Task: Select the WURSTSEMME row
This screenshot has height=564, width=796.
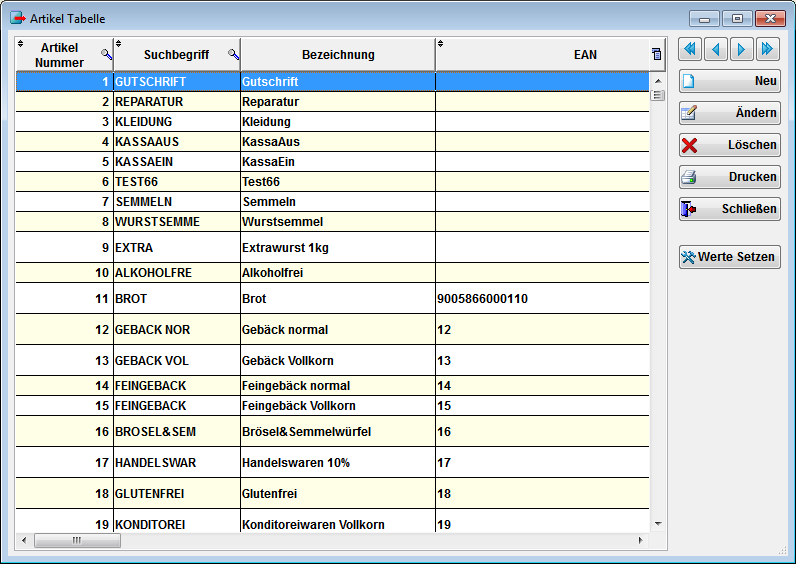Action: [333, 222]
